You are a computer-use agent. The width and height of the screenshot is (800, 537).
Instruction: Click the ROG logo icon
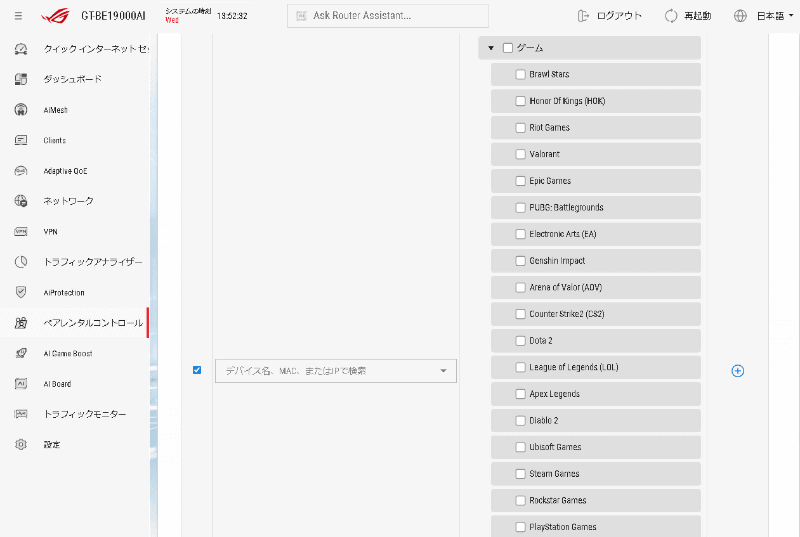[x=56, y=16]
